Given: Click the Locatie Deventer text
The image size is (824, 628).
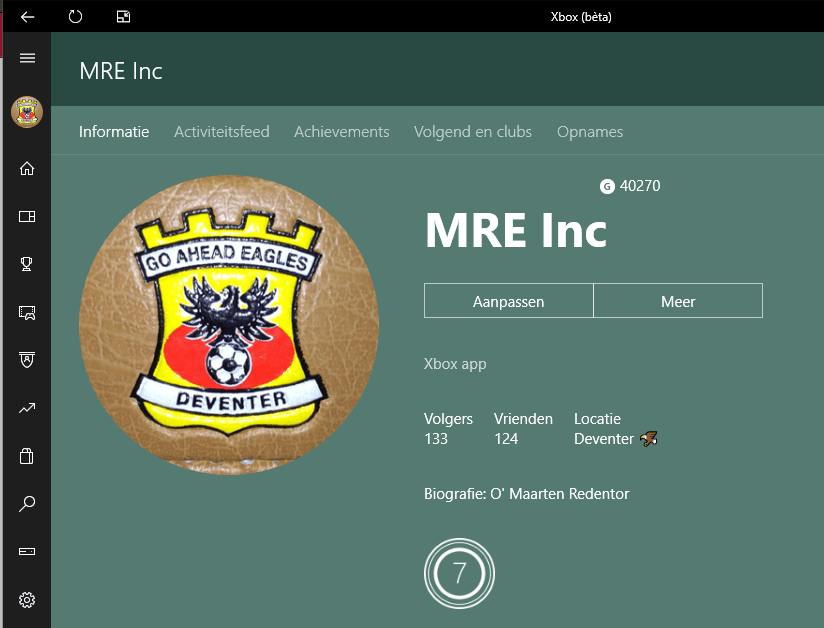Looking at the screenshot, I should click(x=604, y=439).
